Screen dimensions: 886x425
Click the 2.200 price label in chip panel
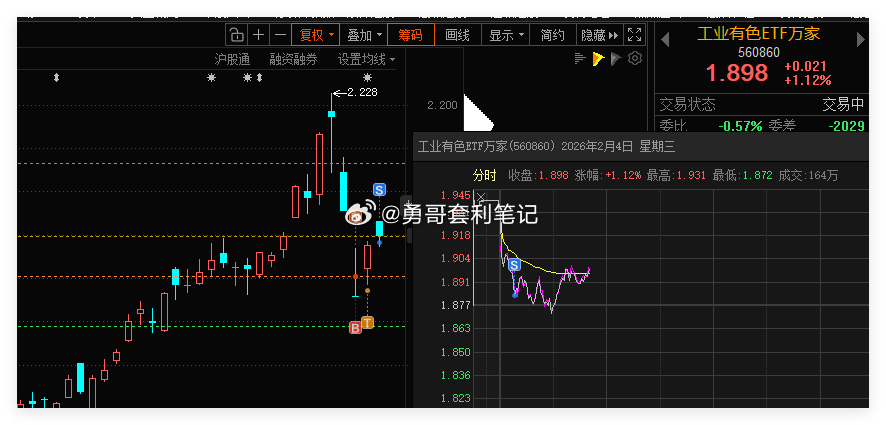(x=442, y=105)
